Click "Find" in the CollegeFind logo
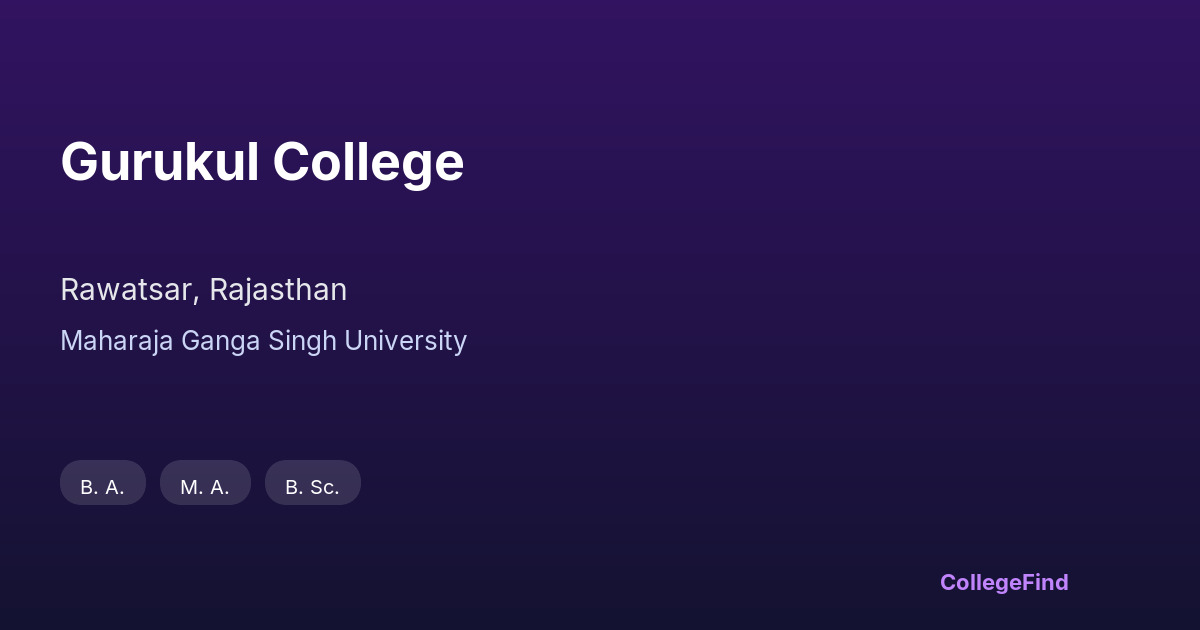The width and height of the screenshot is (1200, 630). click(x=1044, y=582)
